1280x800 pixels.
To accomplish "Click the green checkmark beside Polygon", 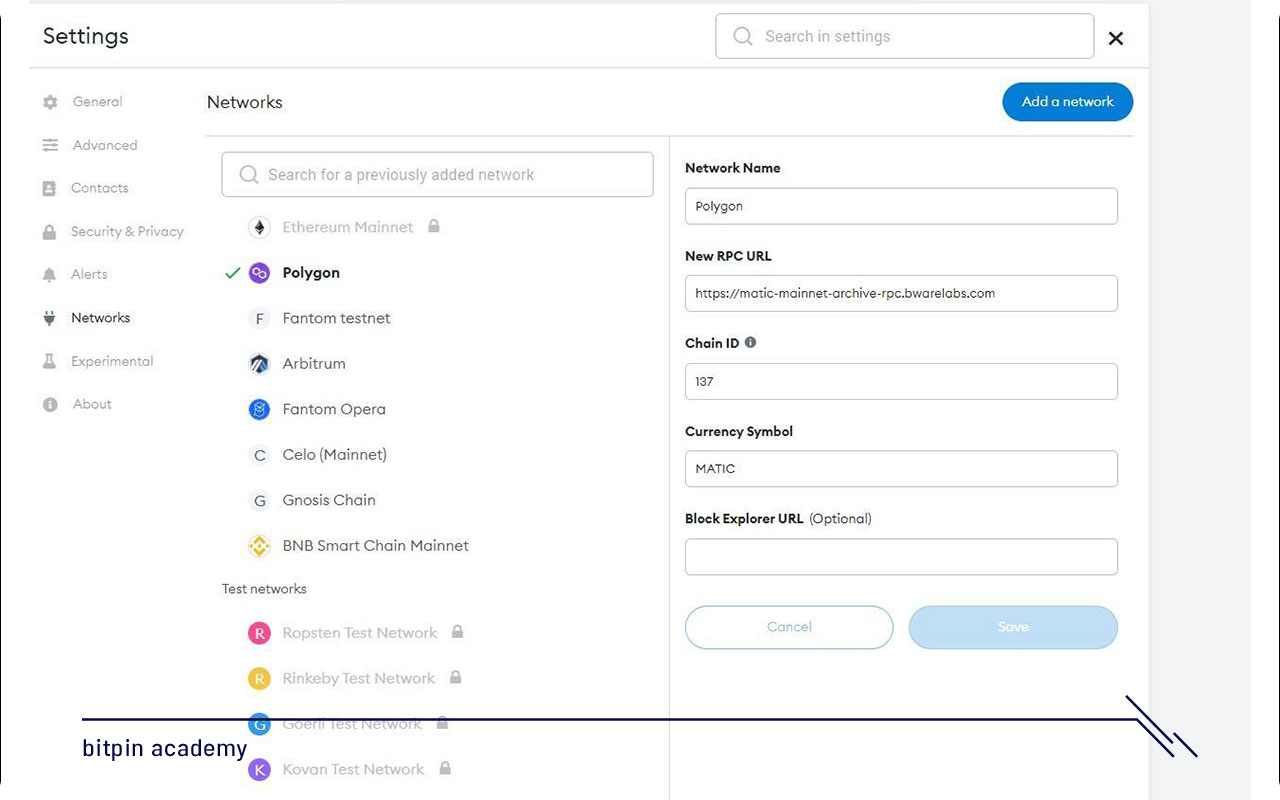I will coord(232,273).
